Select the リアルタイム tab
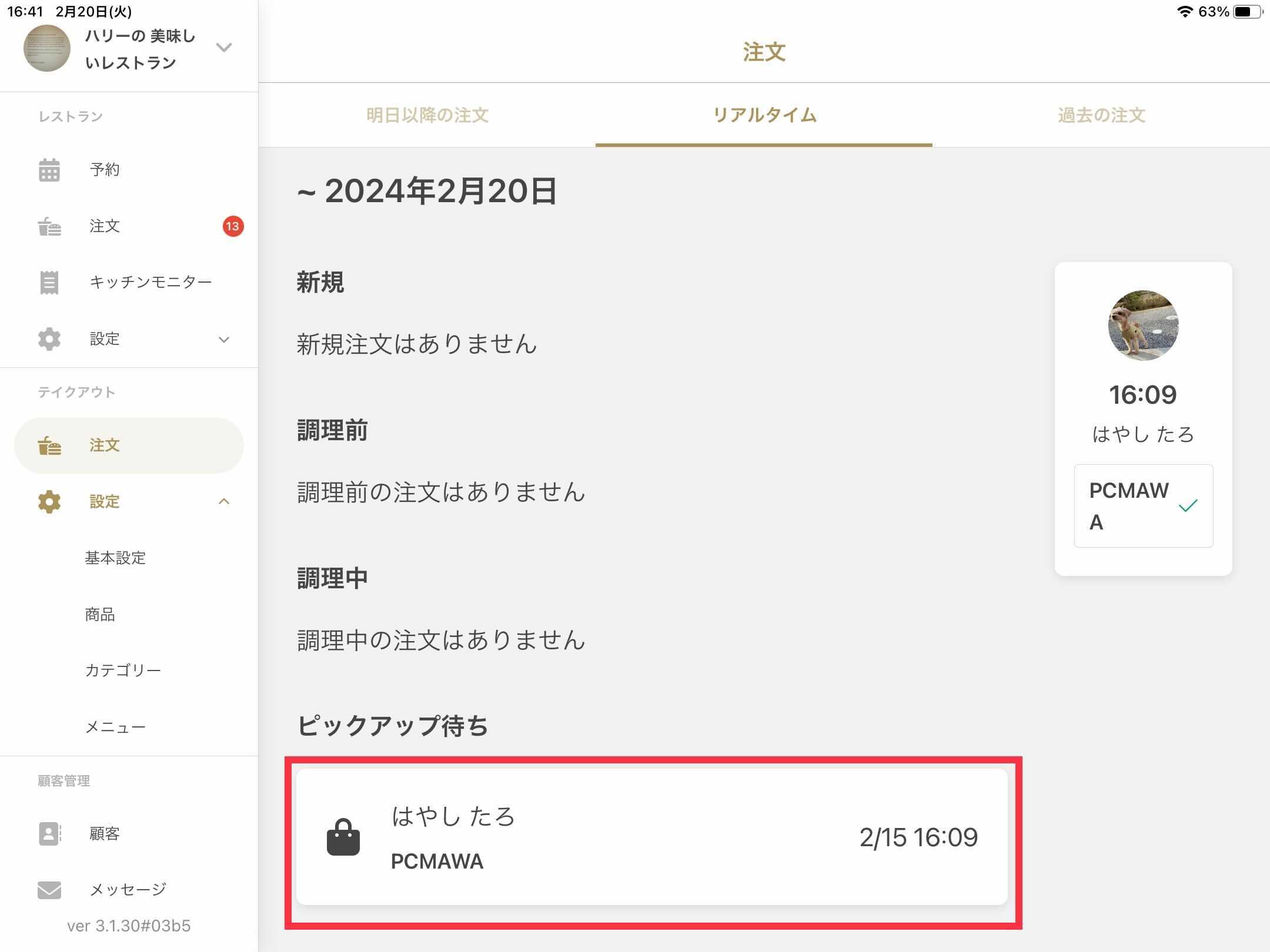 (x=764, y=115)
